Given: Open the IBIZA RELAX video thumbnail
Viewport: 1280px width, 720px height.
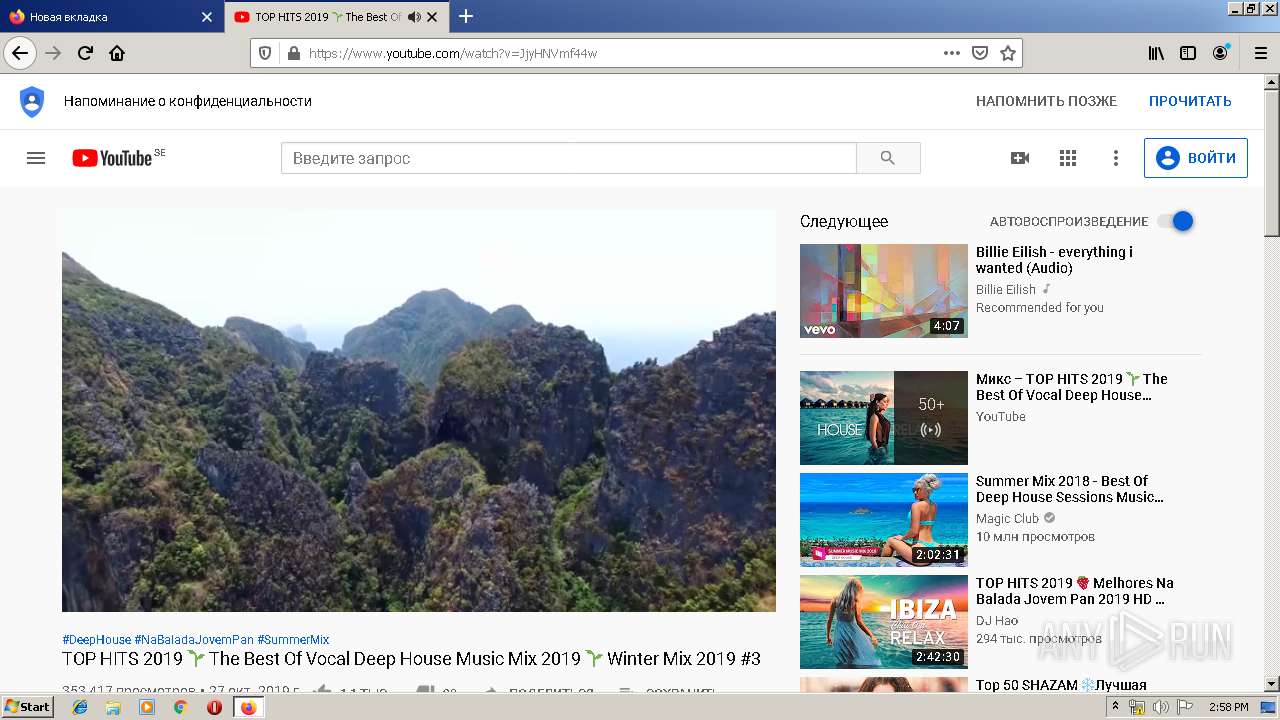Looking at the screenshot, I should (x=884, y=622).
